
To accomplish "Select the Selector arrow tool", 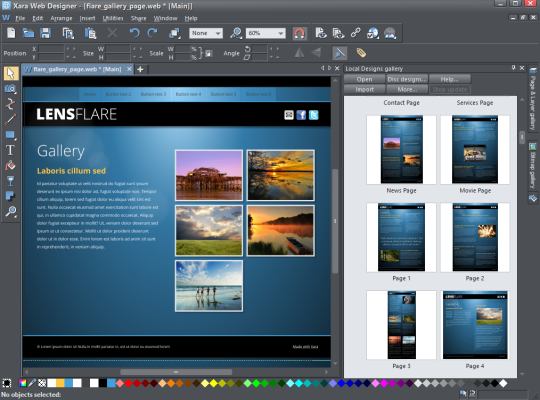I will click(11, 73).
